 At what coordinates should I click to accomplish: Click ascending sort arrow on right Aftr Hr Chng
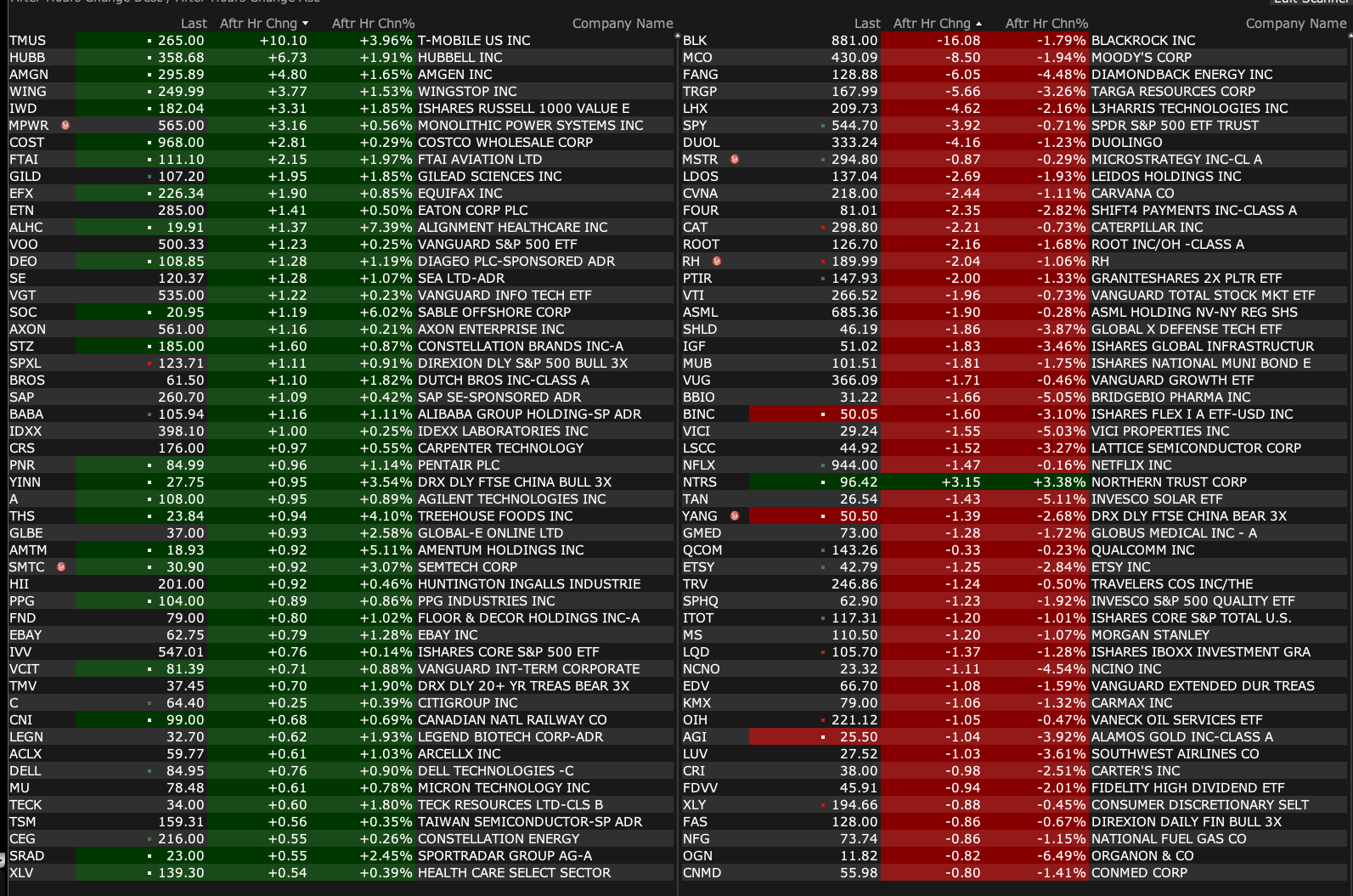coord(978,24)
